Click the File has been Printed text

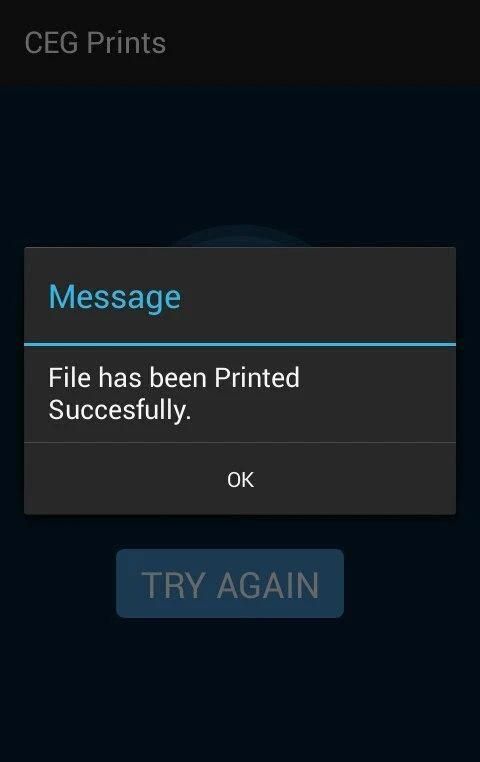pyautogui.click(x=174, y=378)
